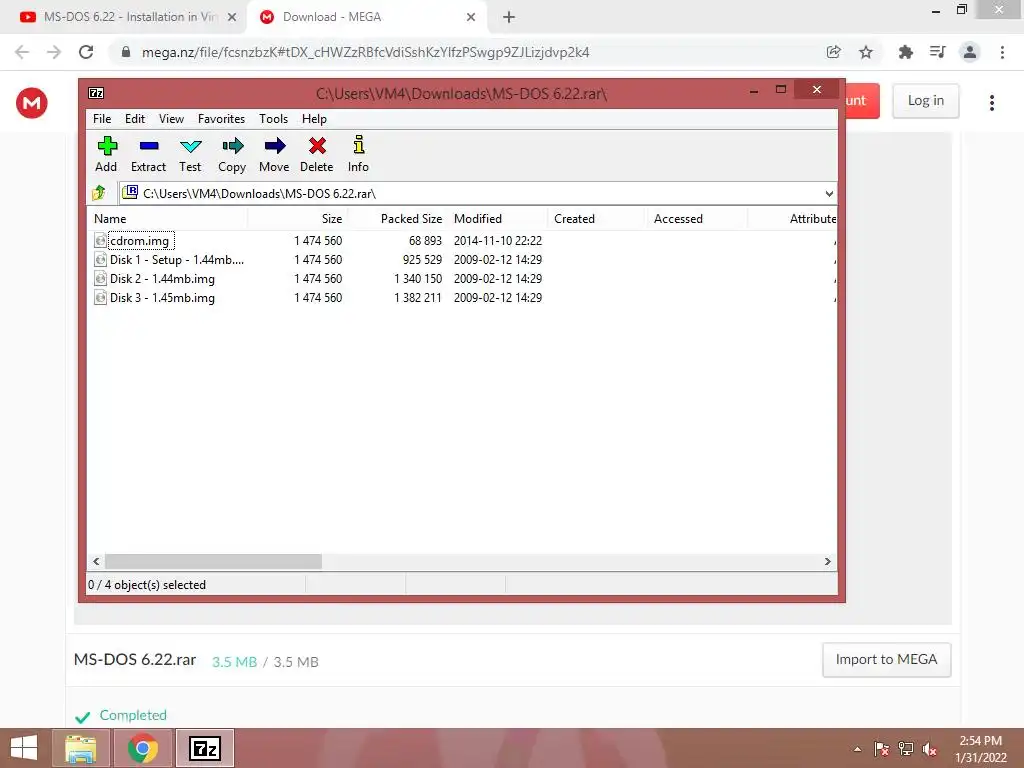Select the Disk 2 - 1.44mb.img file icon
Screen dimensions: 1024x768
(x=100, y=278)
